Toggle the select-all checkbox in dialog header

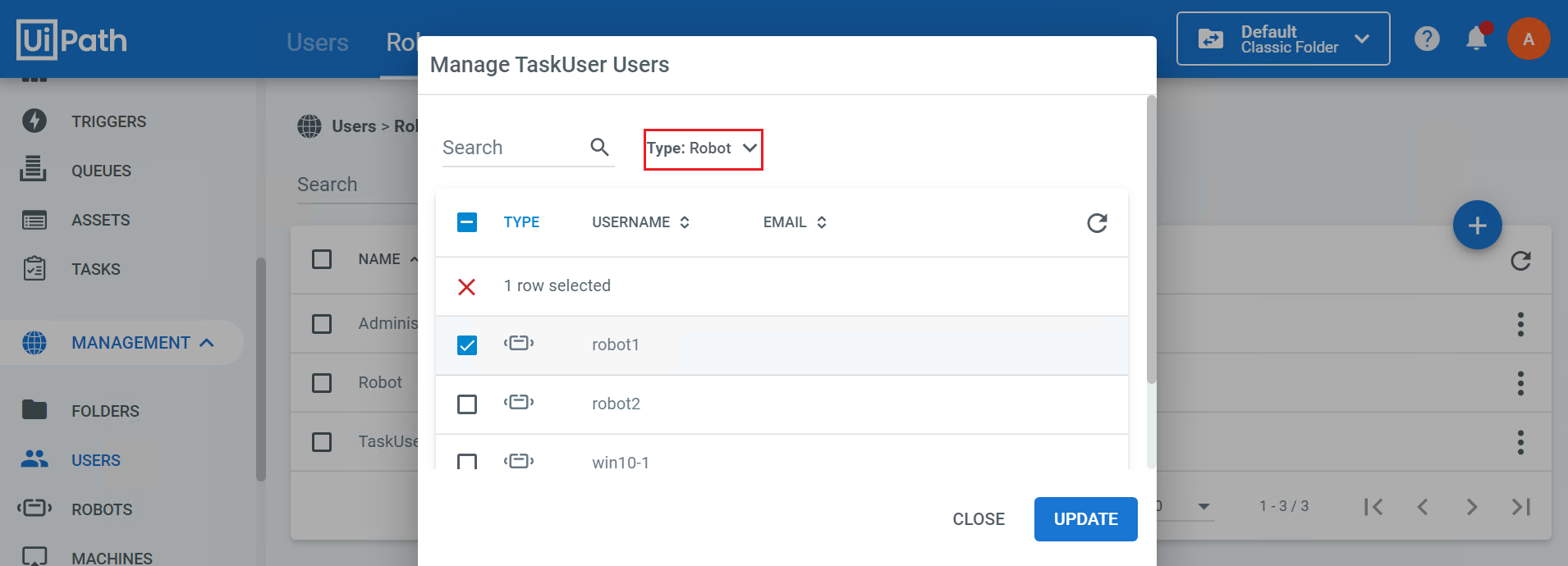pyautogui.click(x=467, y=222)
